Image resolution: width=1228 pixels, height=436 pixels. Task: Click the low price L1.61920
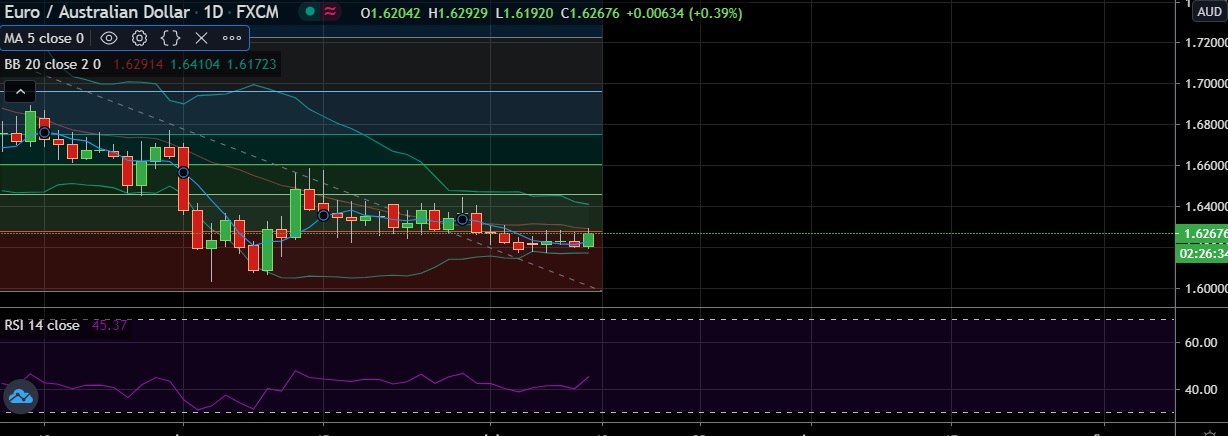[524, 13]
